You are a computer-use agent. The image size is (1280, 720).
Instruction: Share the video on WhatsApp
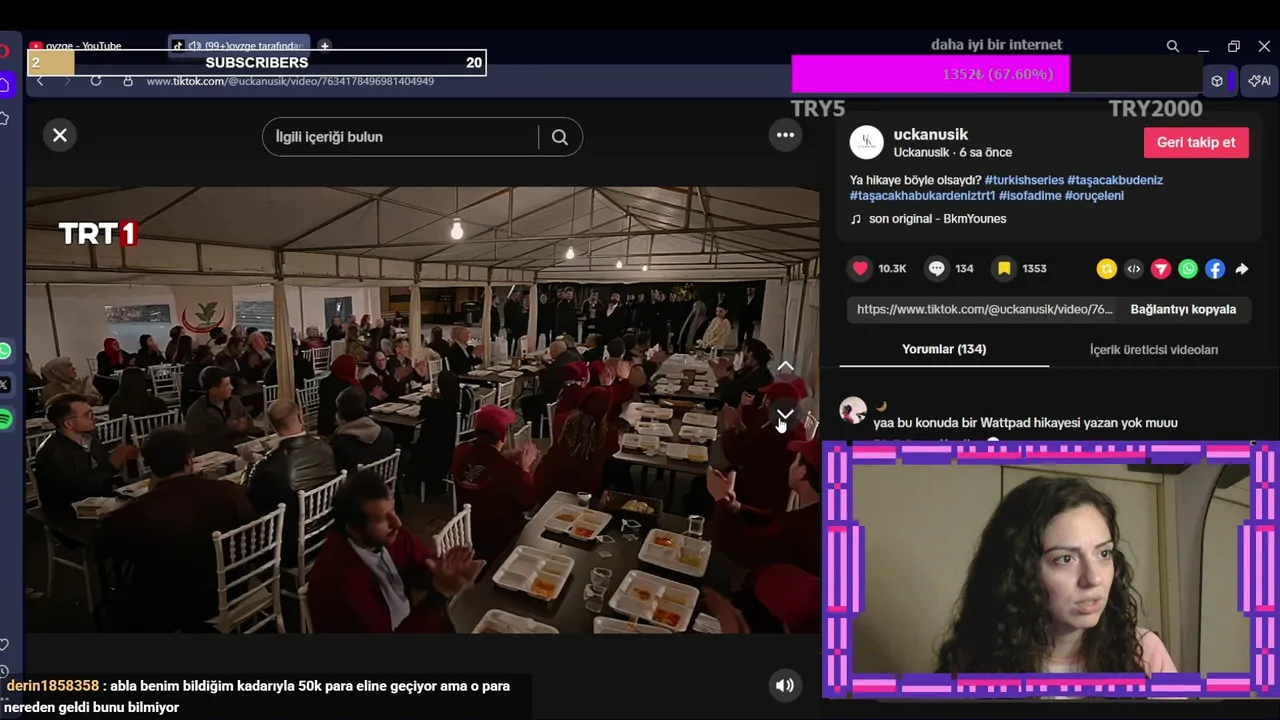coord(1187,269)
